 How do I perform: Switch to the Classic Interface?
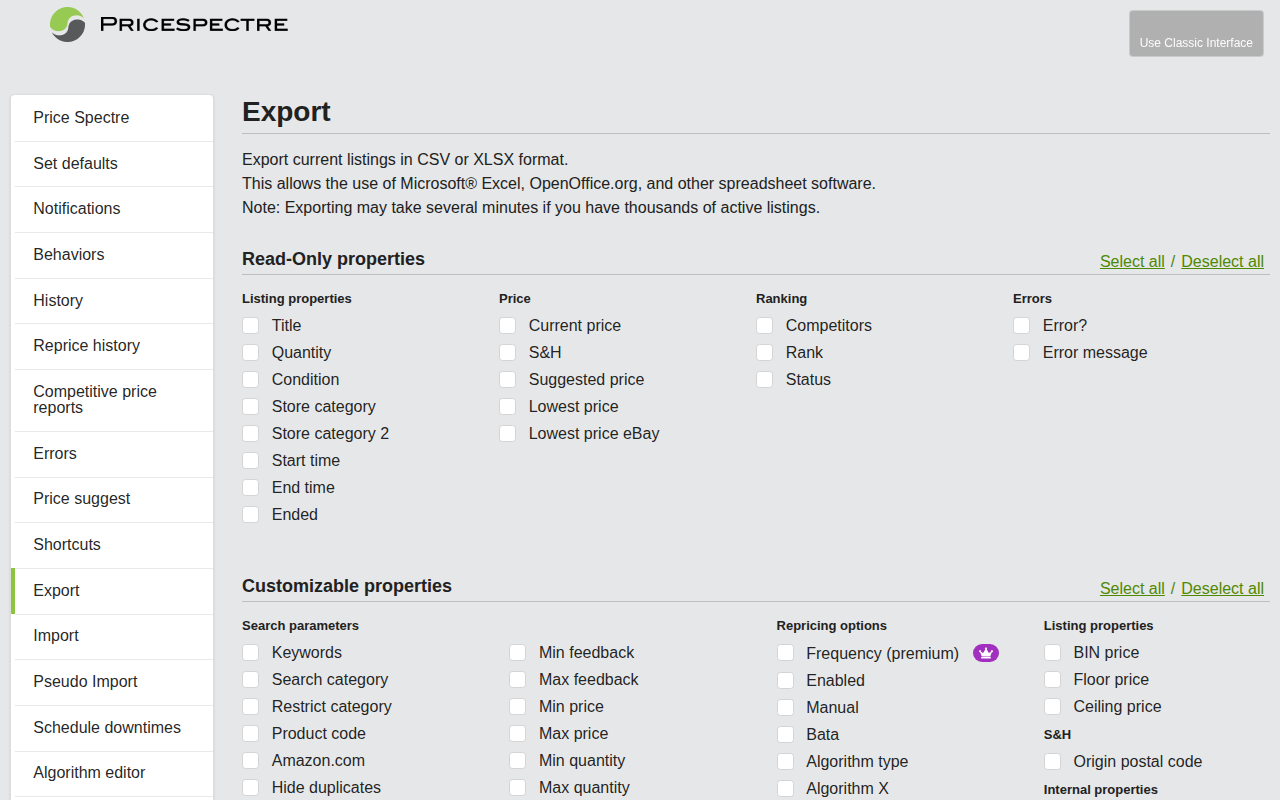pyautogui.click(x=1196, y=33)
